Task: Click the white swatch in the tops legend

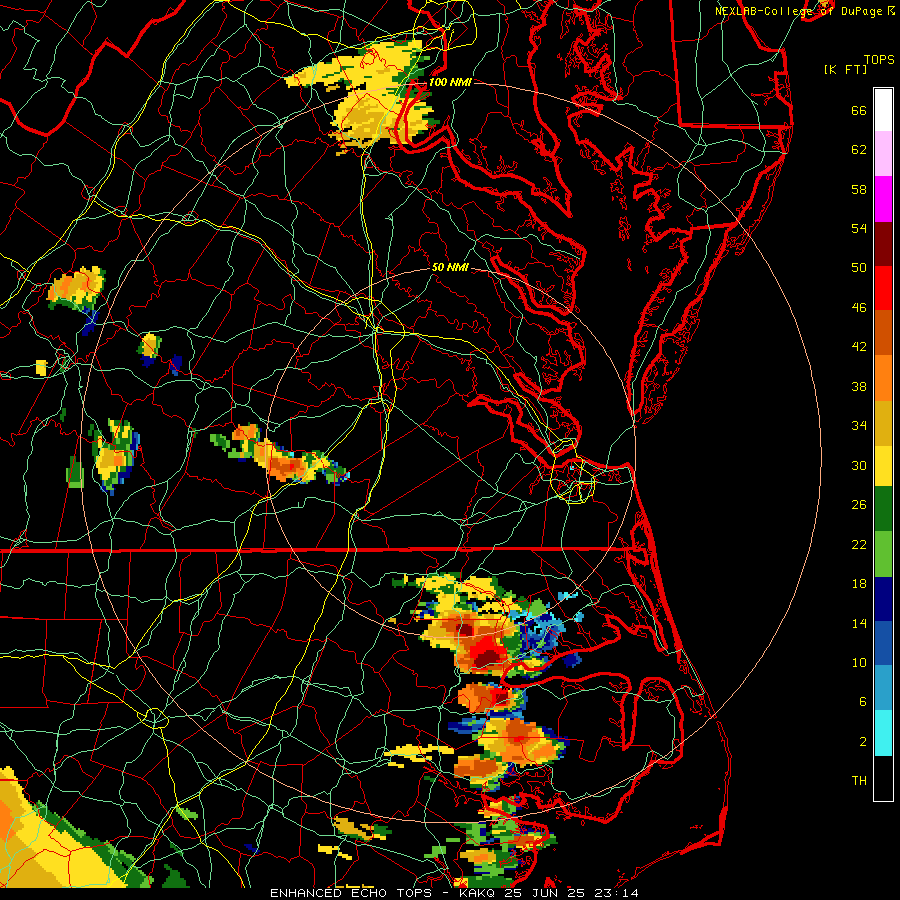Action: coord(883,110)
